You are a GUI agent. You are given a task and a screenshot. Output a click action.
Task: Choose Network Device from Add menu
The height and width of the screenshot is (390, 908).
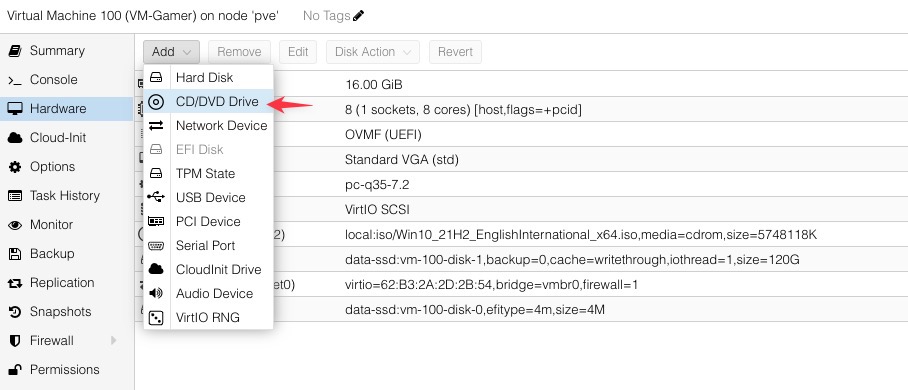click(208, 126)
